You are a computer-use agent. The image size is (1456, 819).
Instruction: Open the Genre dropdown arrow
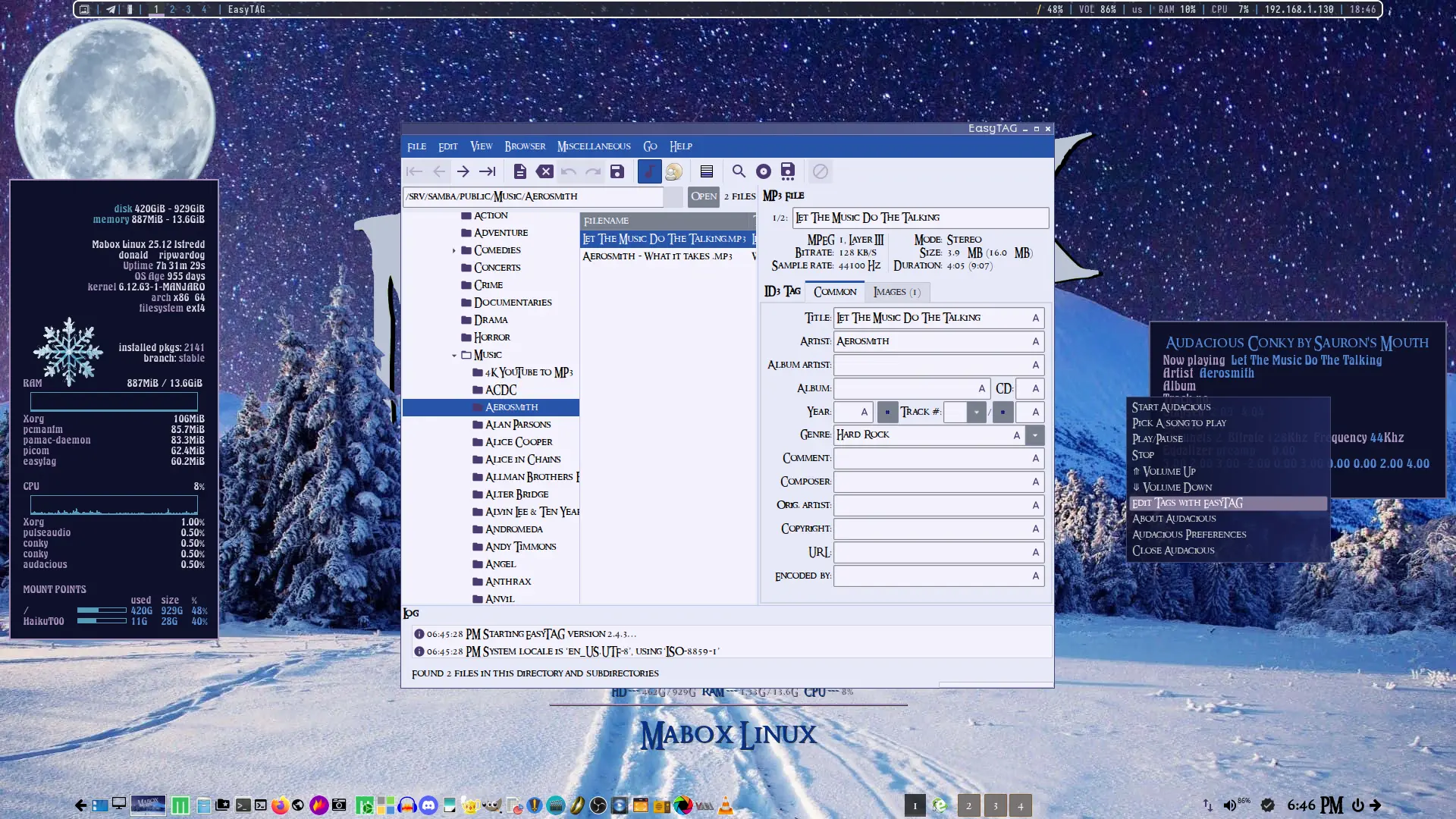click(x=1034, y=435)
